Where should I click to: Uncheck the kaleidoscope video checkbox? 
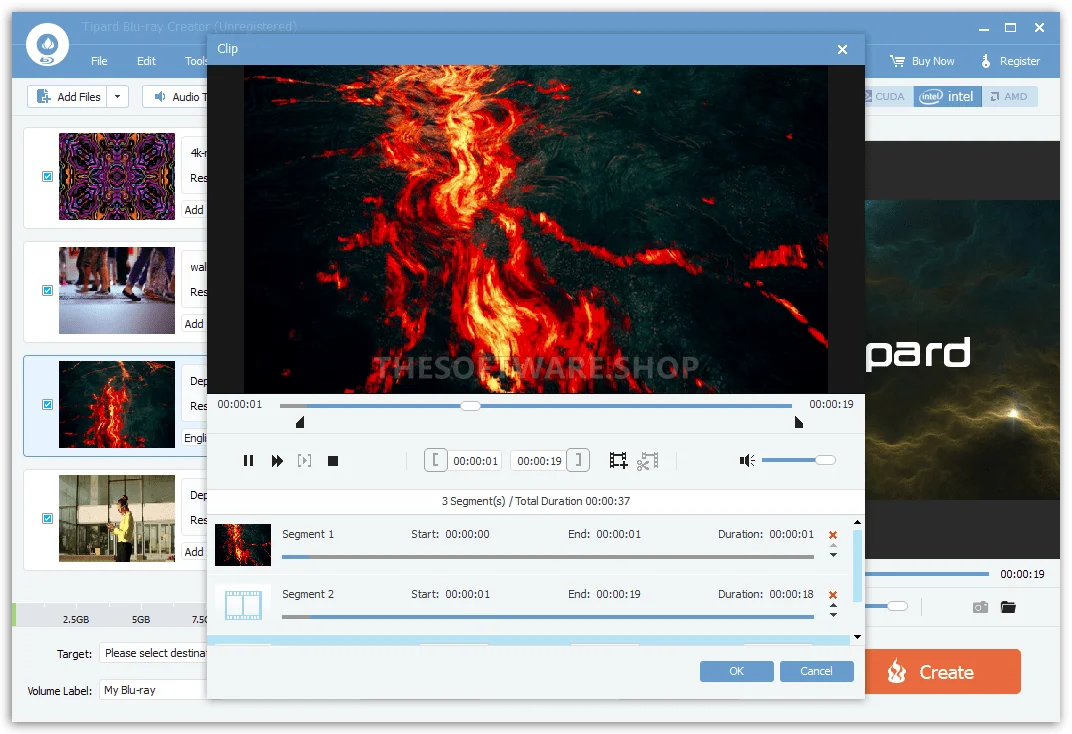click(x=47, y=176)
